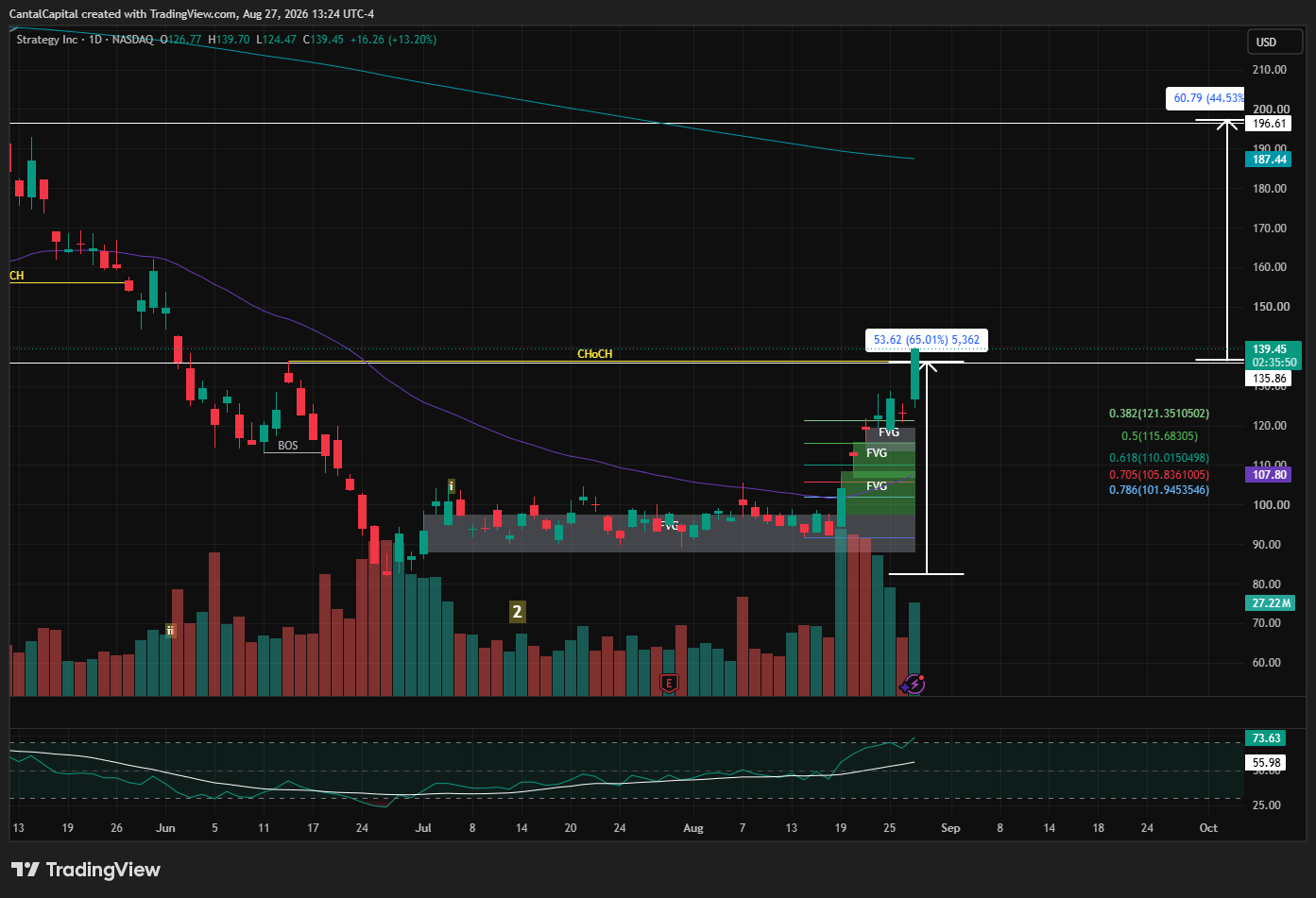This screenshot has height=898, width=1316.
Task: Open the purple lightning icon at latest bar
Action: tap(914, 683)
